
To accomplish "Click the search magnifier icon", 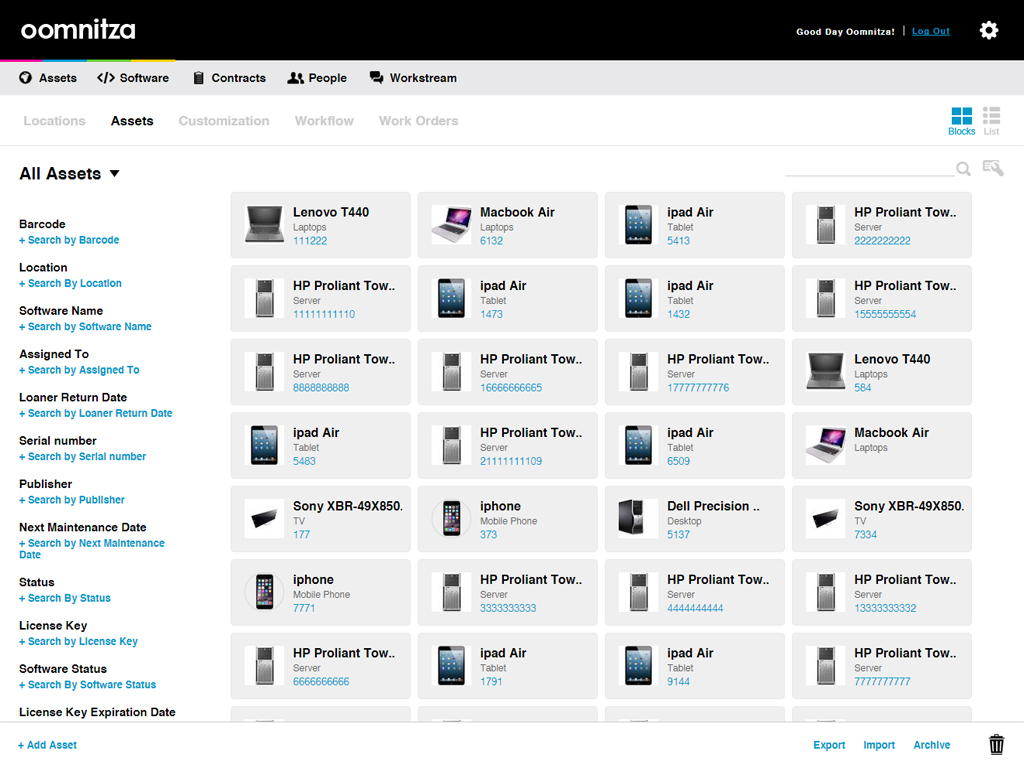I will click(963, 169).
